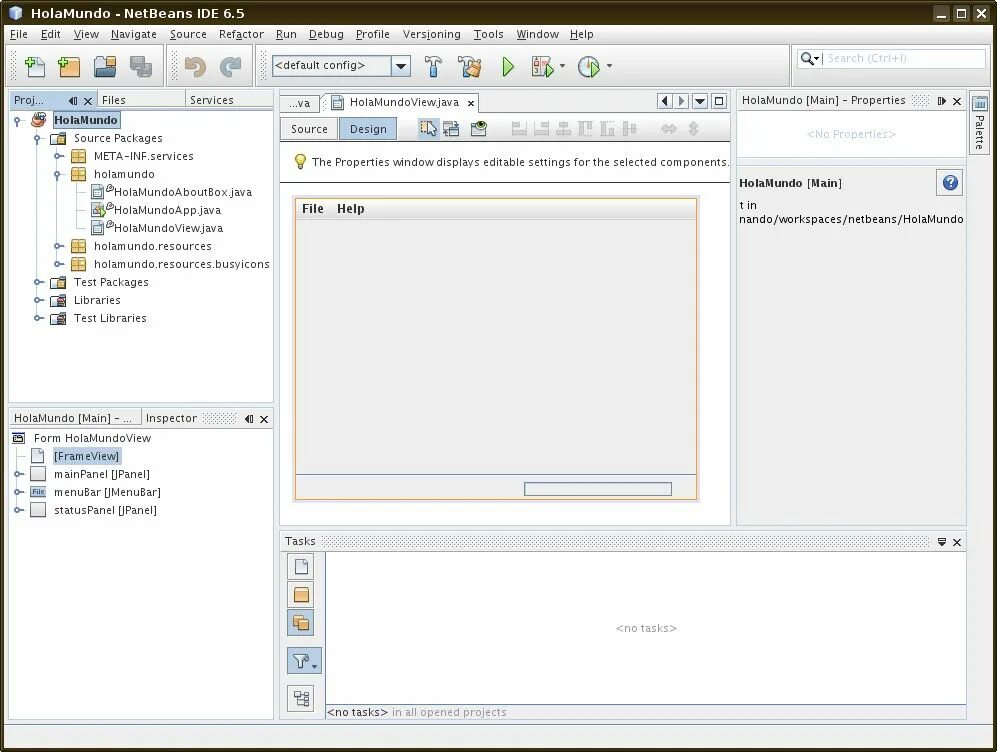Click the blue help icon in Properties
Viewport: 997px width, 752px height.
(x=950, y=183)
